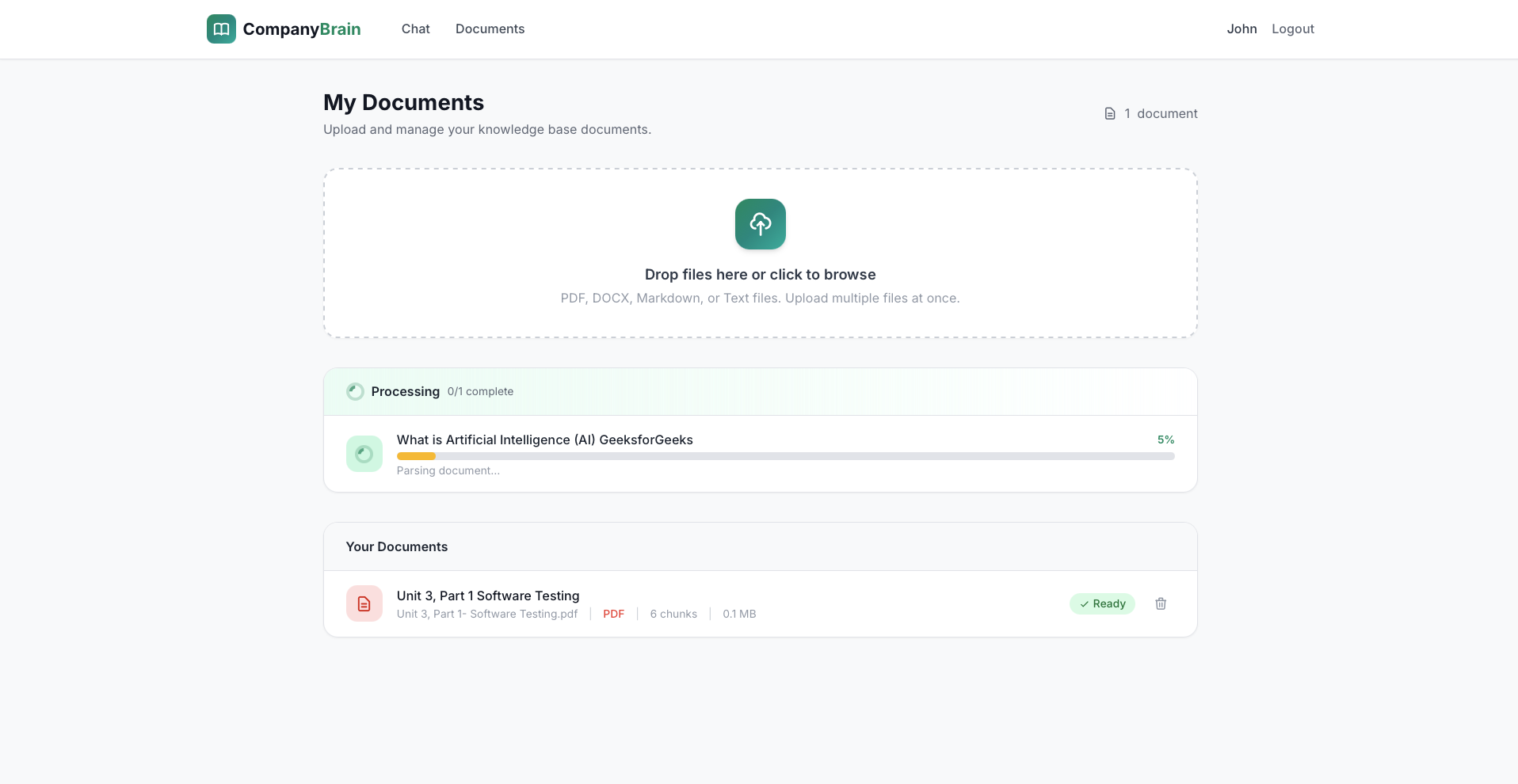1518x784 pixels.
Task: Open the Chat tab
Action: pyautogui.click(x=415, y=29)
